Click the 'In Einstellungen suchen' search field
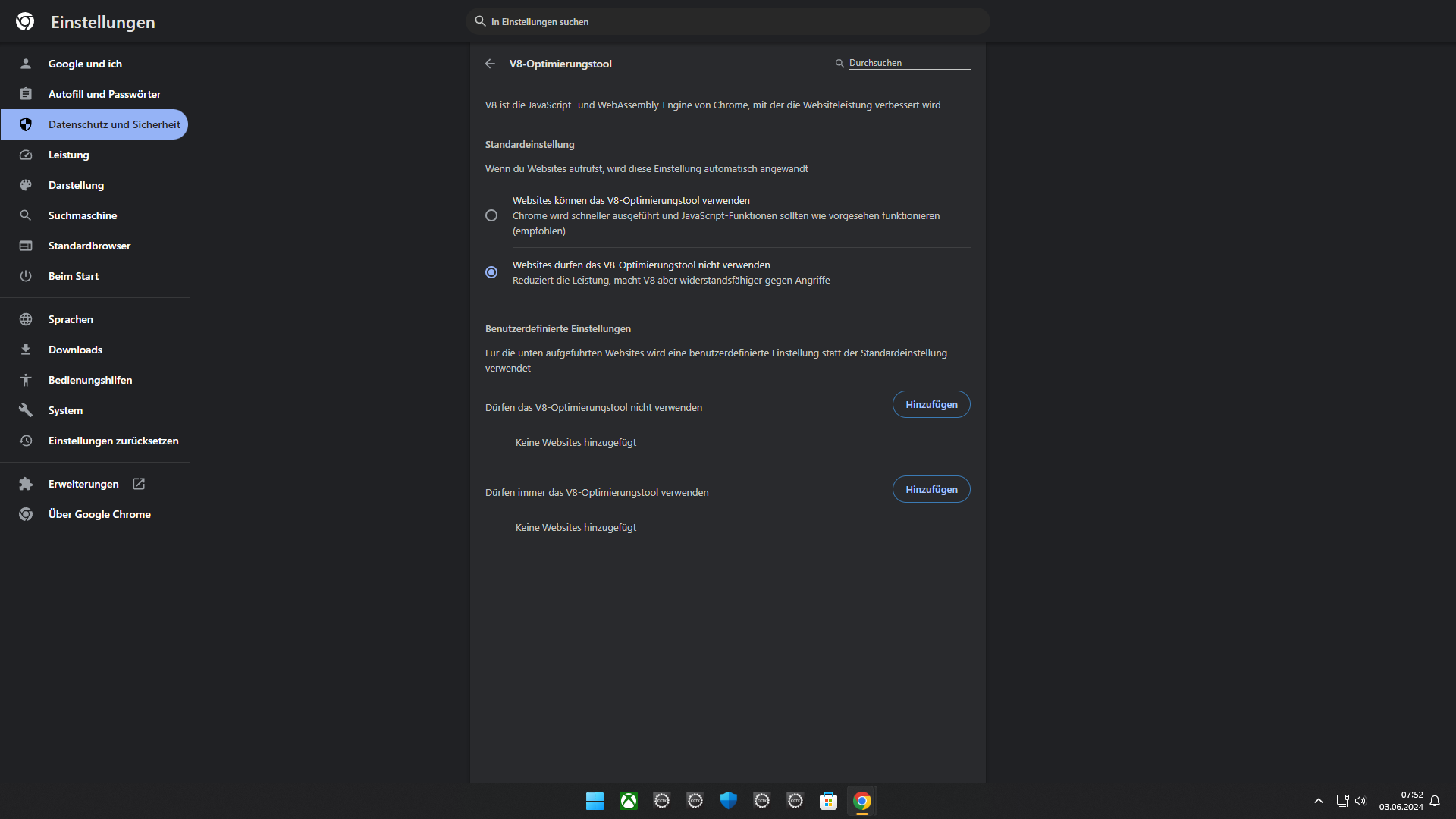Image resolution: width=1456 pixels, height=819 pixels. [728, 21]
